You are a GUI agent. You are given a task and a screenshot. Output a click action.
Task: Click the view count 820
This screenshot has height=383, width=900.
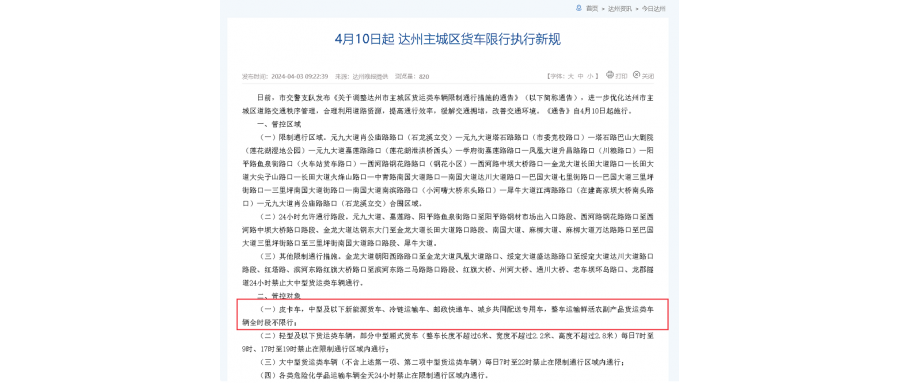point(424,76)
